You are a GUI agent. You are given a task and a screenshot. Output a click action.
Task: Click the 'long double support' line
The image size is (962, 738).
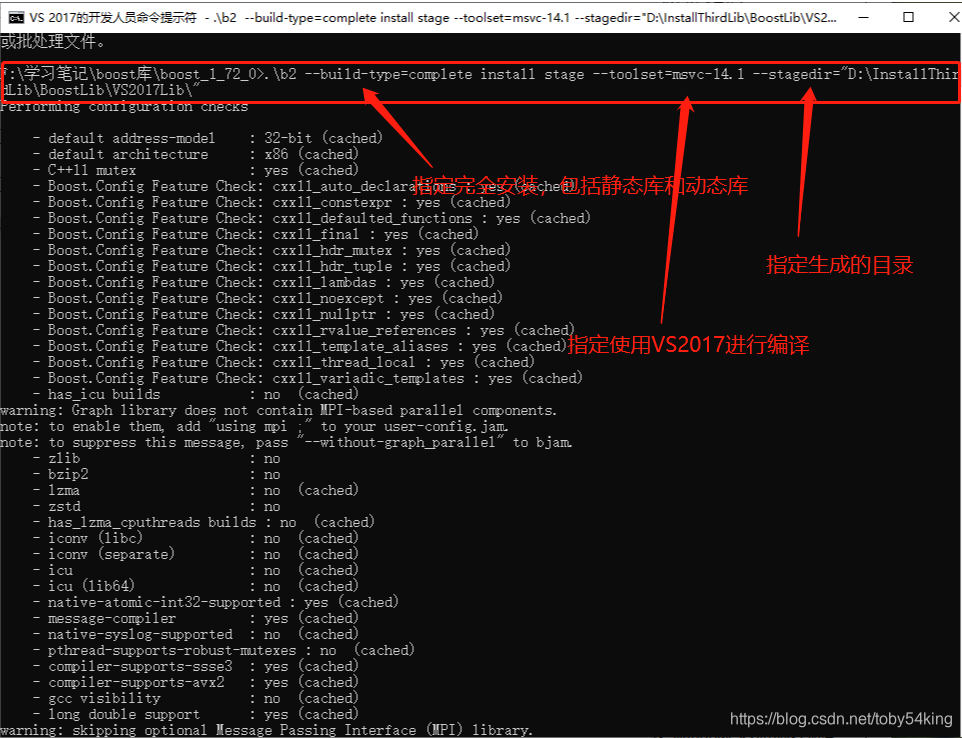click(196, 714)
